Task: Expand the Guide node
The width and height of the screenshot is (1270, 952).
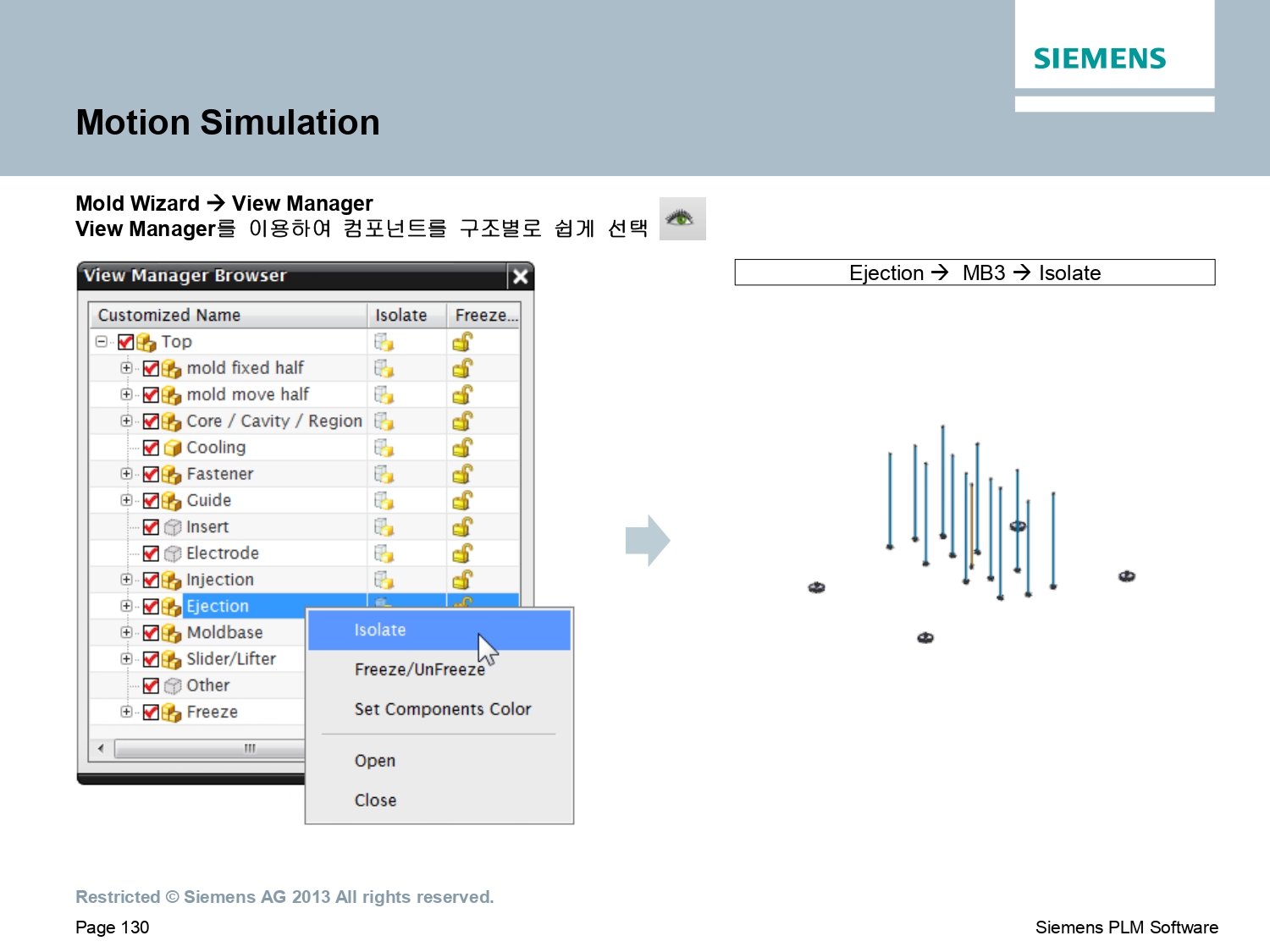Action: pyautogui.click(x=126, y=500)
